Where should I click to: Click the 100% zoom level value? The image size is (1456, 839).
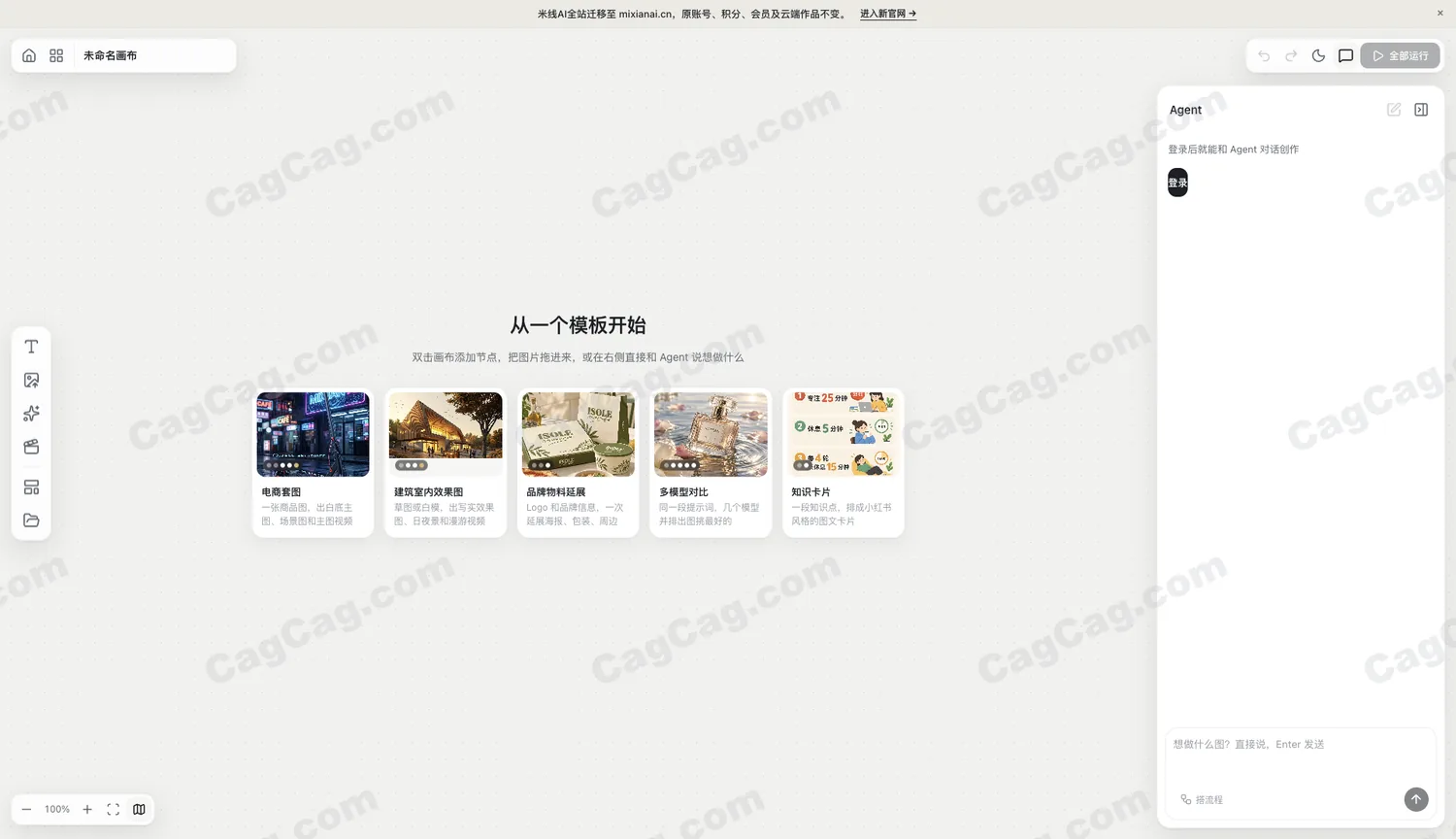pos(57,809)
